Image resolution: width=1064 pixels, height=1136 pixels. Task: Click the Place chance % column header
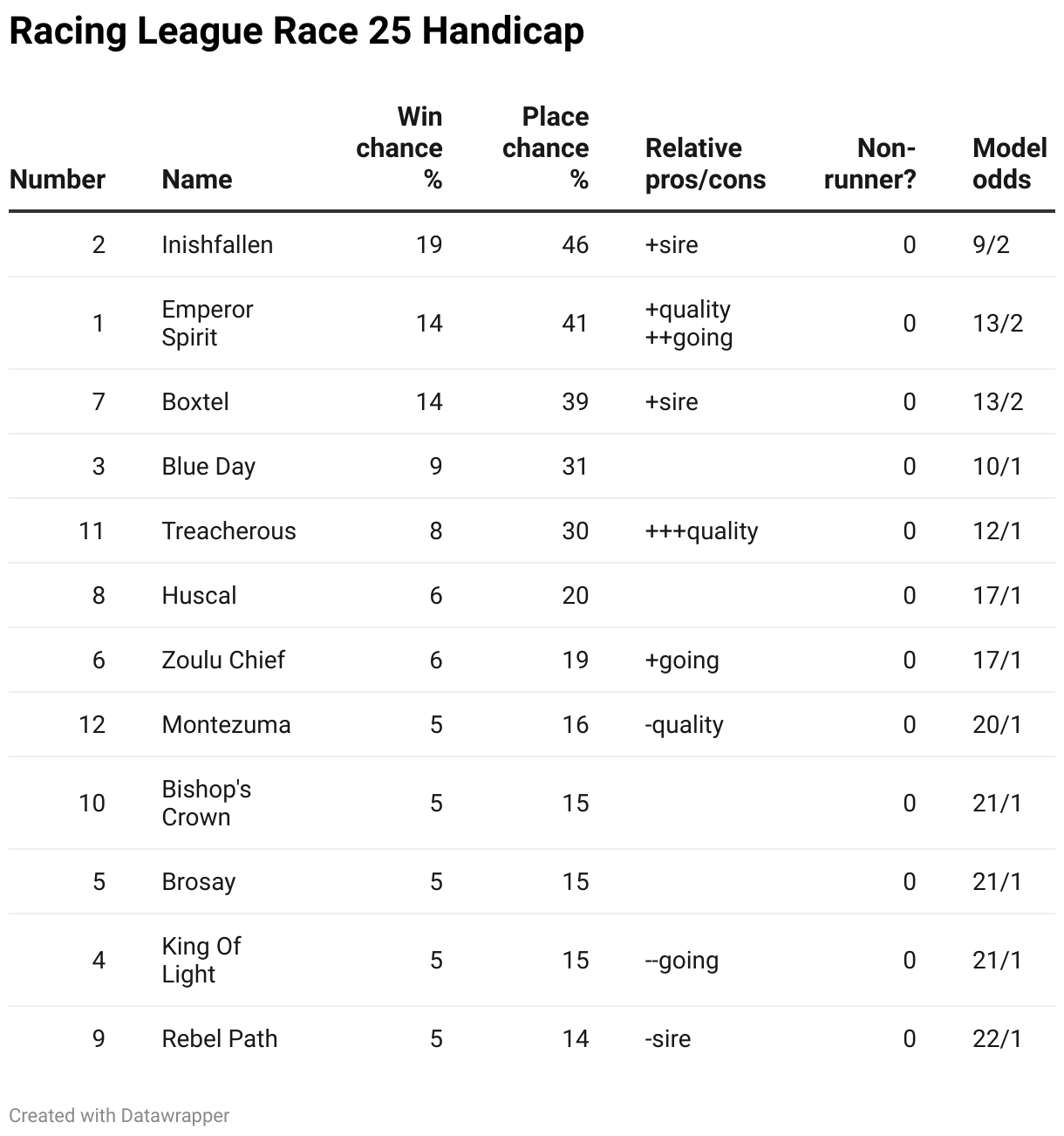coord(546,148)
